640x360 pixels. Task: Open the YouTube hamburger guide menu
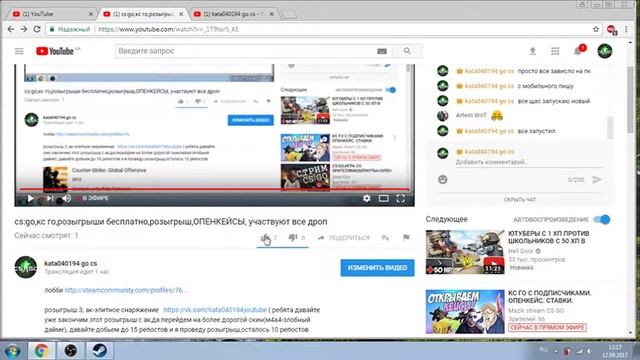[19, 51]
